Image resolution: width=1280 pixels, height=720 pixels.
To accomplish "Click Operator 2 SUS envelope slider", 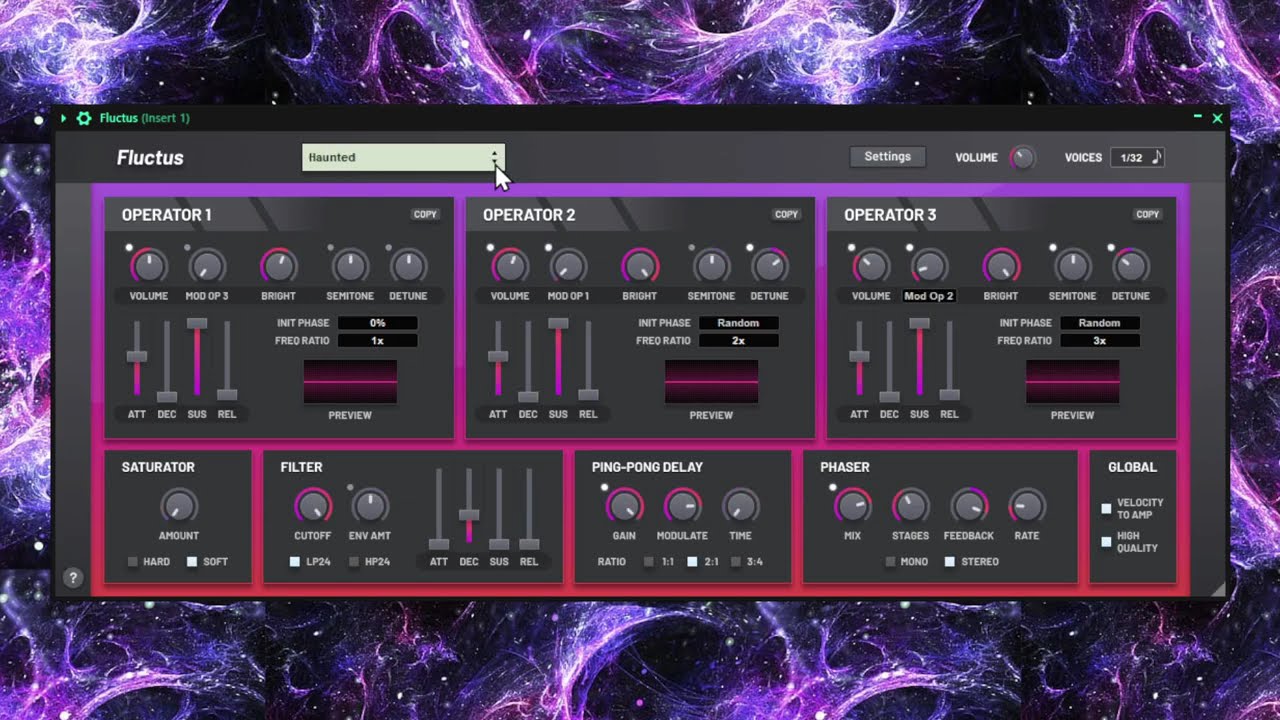I will click(x=558, y=360).
